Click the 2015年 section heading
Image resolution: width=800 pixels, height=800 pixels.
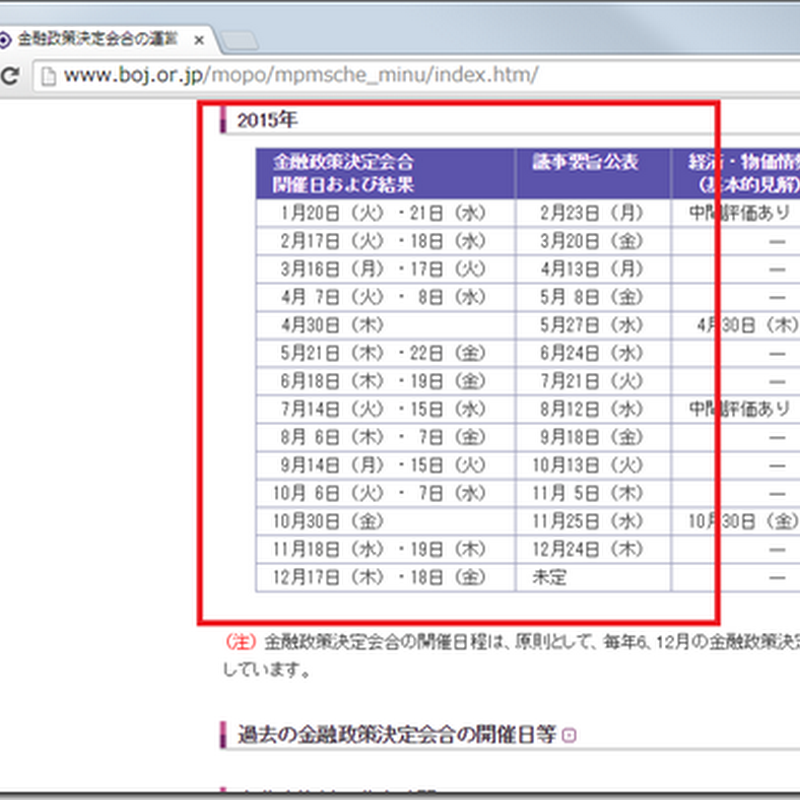point(267,120)
